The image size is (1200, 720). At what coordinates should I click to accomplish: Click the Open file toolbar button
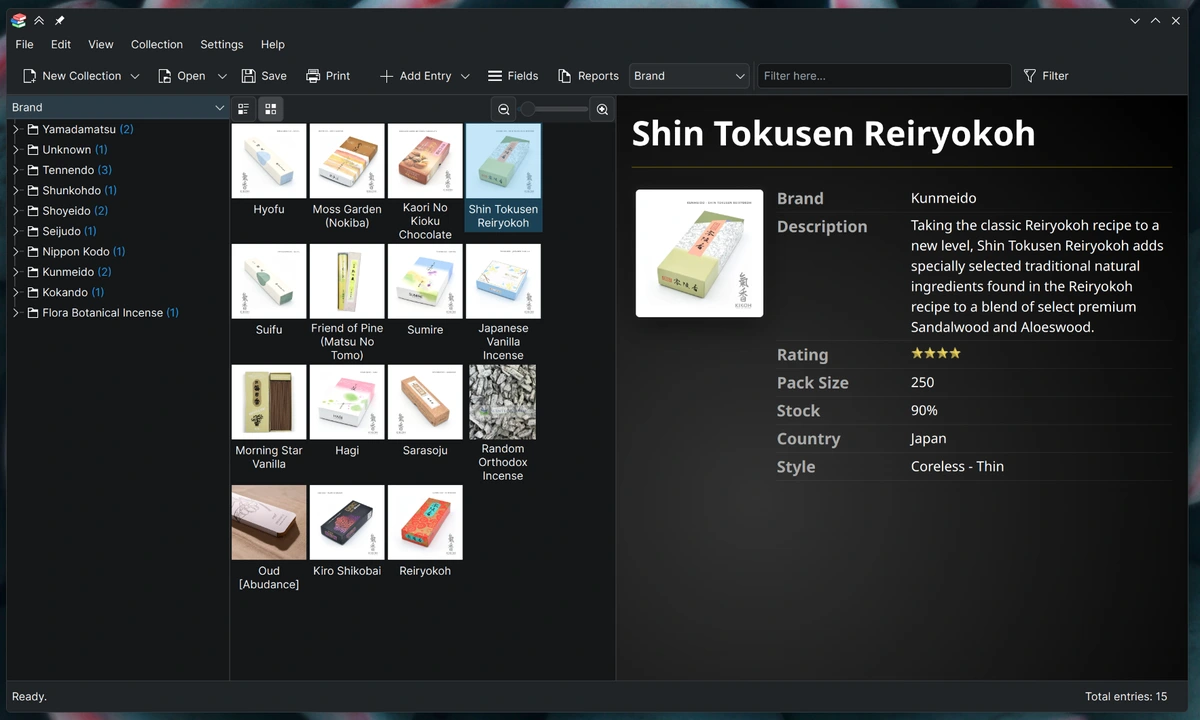tap(181, 76)
